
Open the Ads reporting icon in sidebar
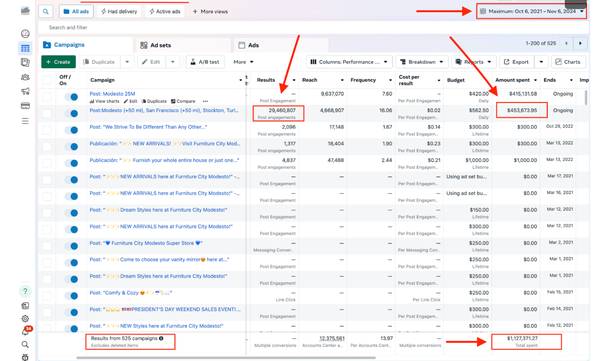click(x=25, y=62)
